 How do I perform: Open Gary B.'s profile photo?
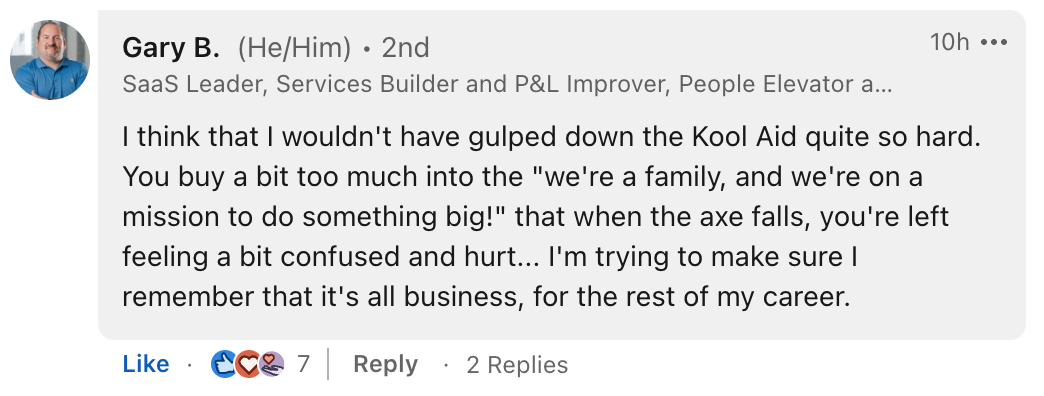tap(50, 60)
